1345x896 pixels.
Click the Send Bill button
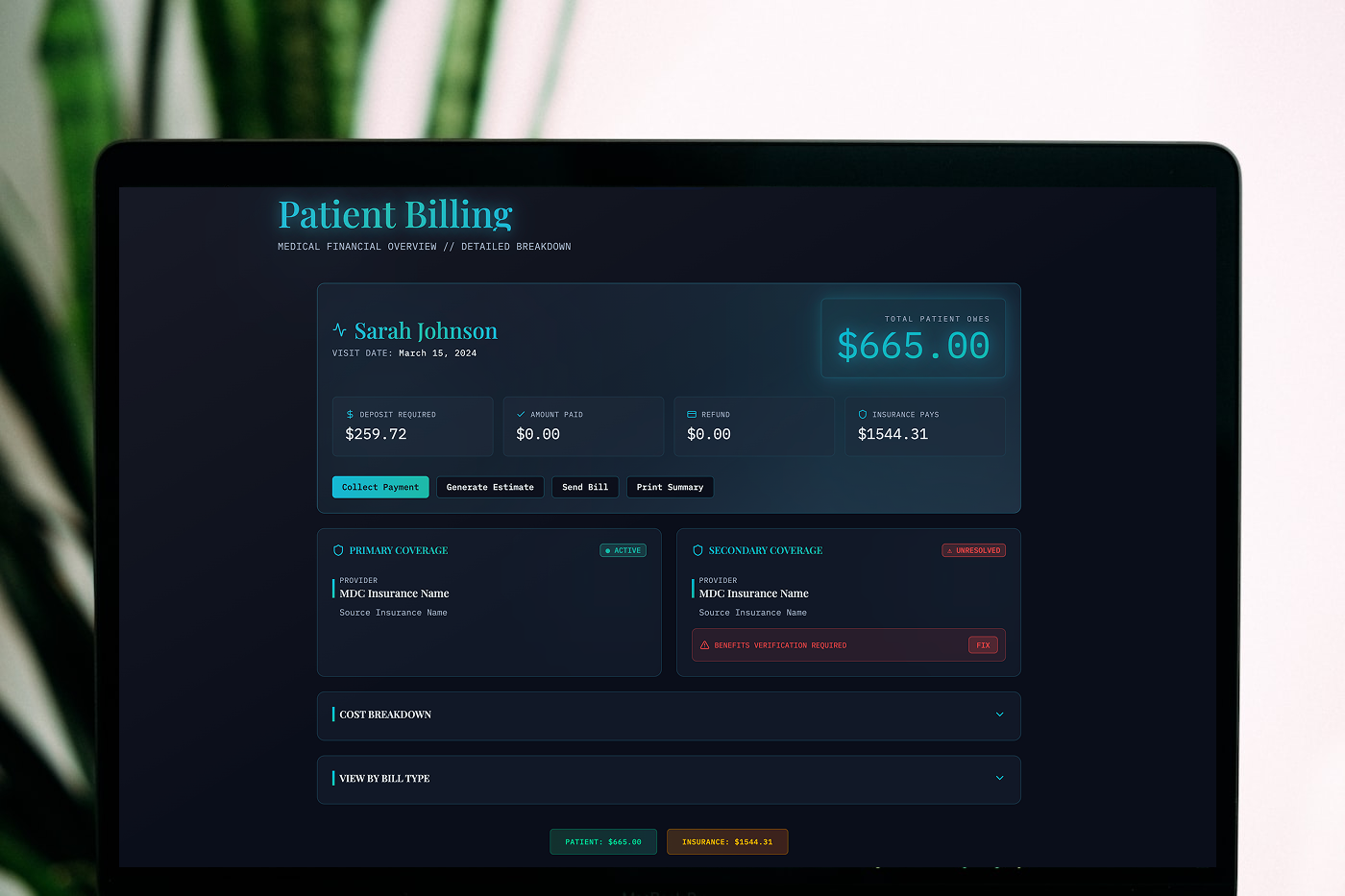585,487
